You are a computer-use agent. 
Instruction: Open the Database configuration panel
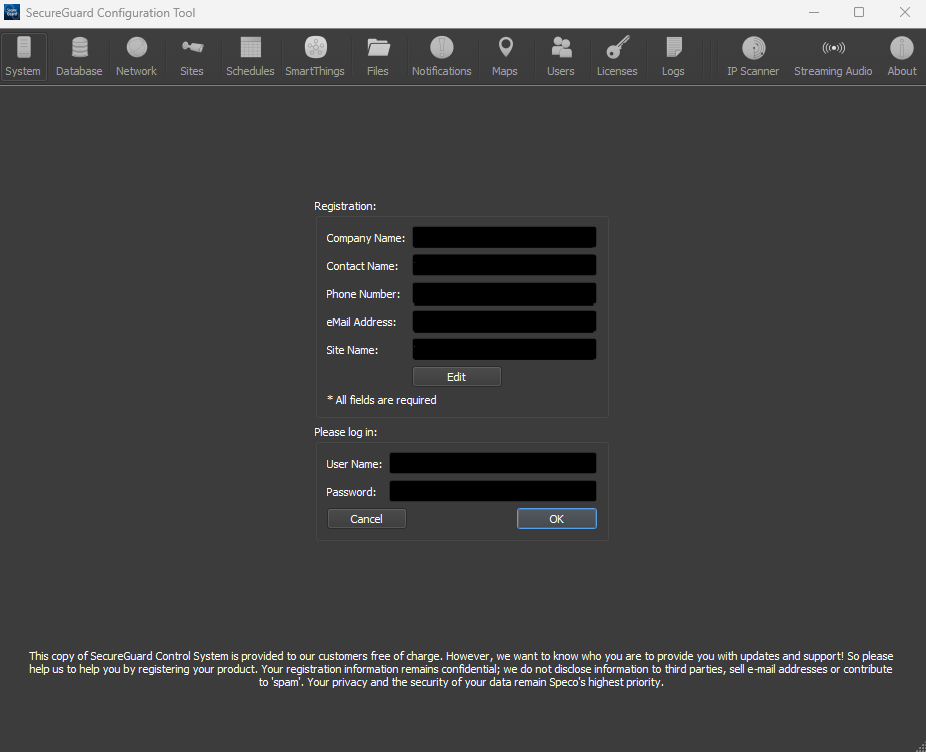click(79, 55)
